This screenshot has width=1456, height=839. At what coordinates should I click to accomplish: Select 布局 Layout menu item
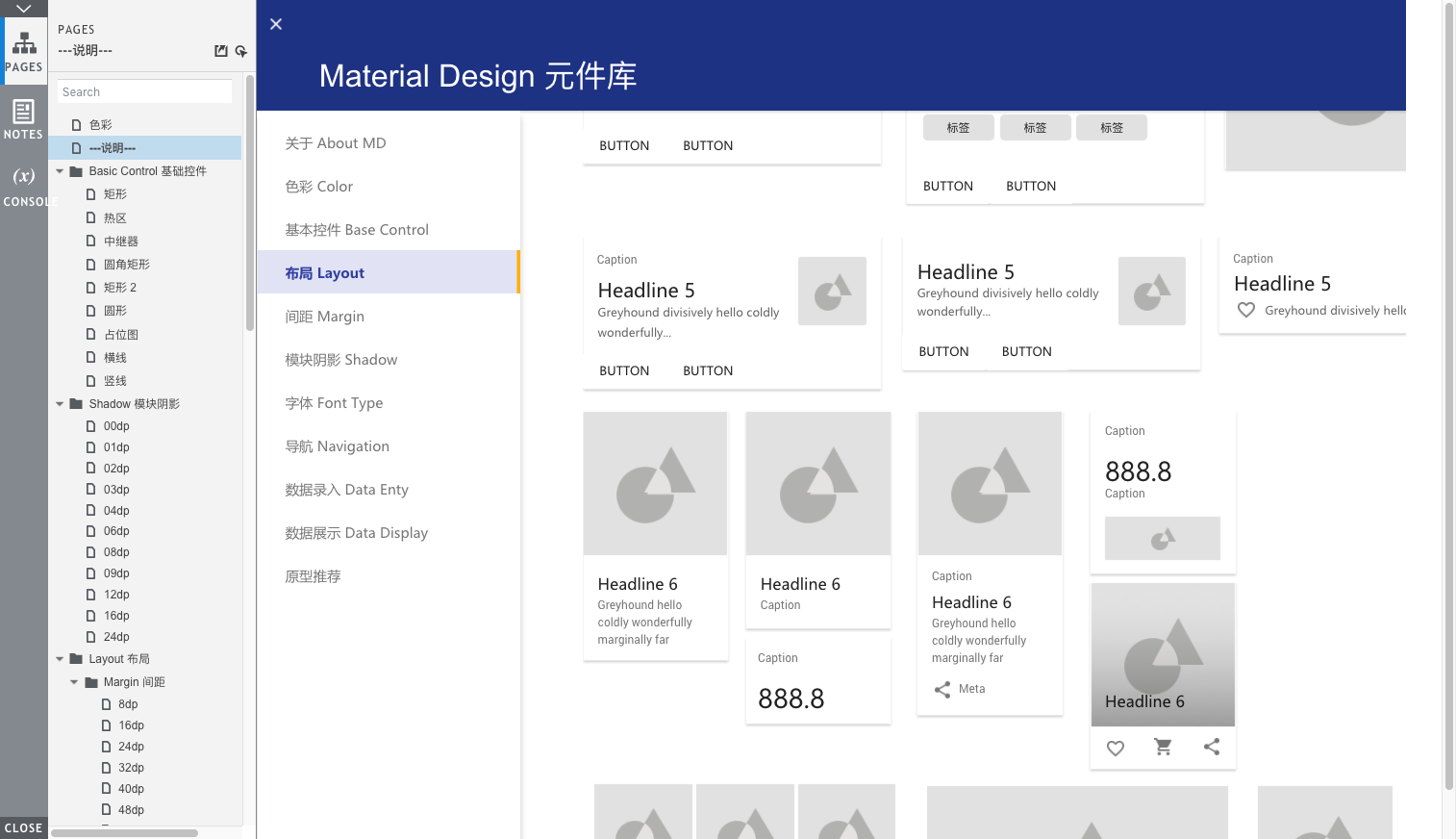click(x=389, y=273)
